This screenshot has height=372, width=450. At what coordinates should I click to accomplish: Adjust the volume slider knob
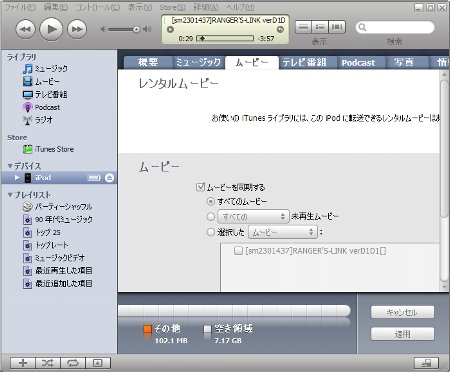click(136, 30)
